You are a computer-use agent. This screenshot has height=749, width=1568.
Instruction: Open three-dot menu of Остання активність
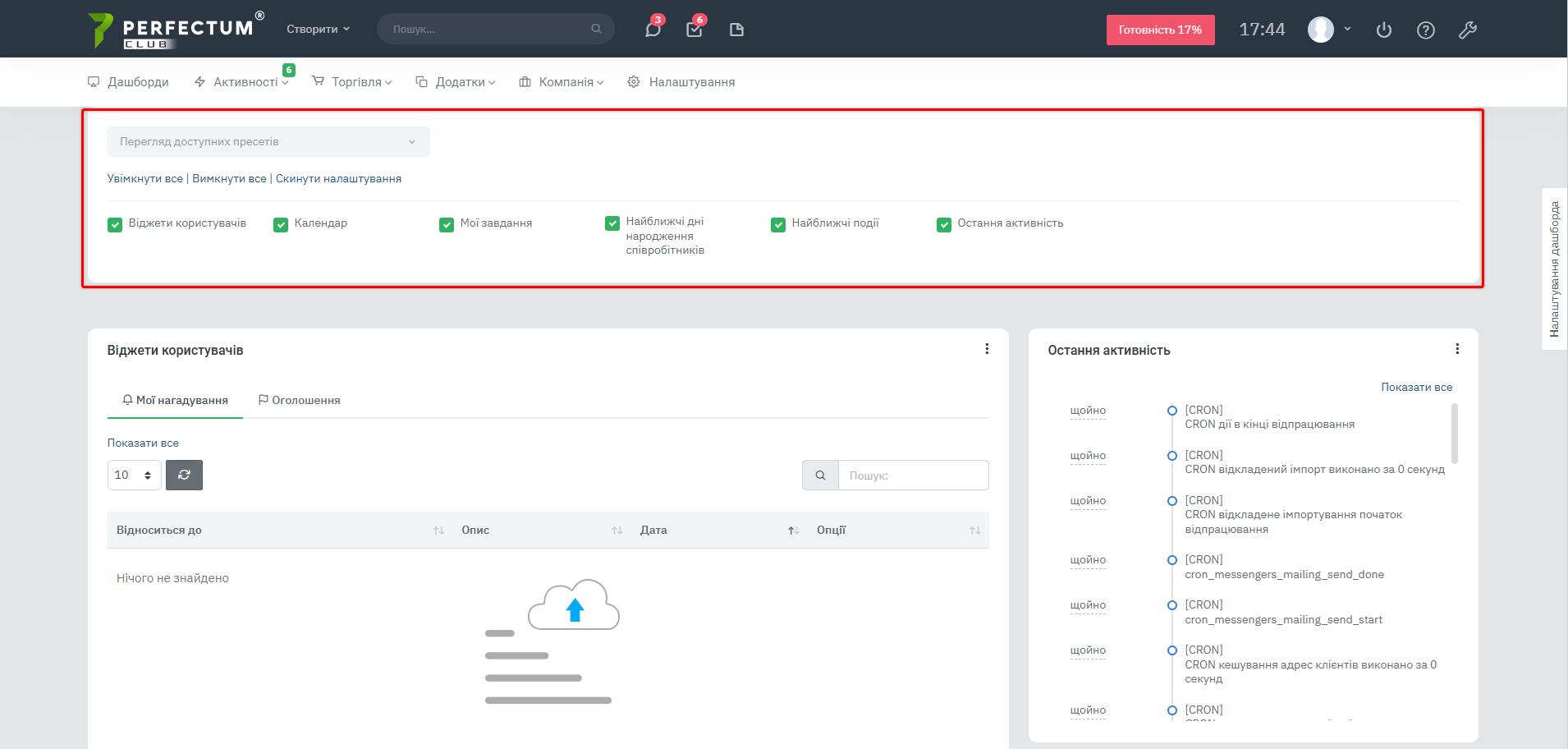click(1457, 349)
